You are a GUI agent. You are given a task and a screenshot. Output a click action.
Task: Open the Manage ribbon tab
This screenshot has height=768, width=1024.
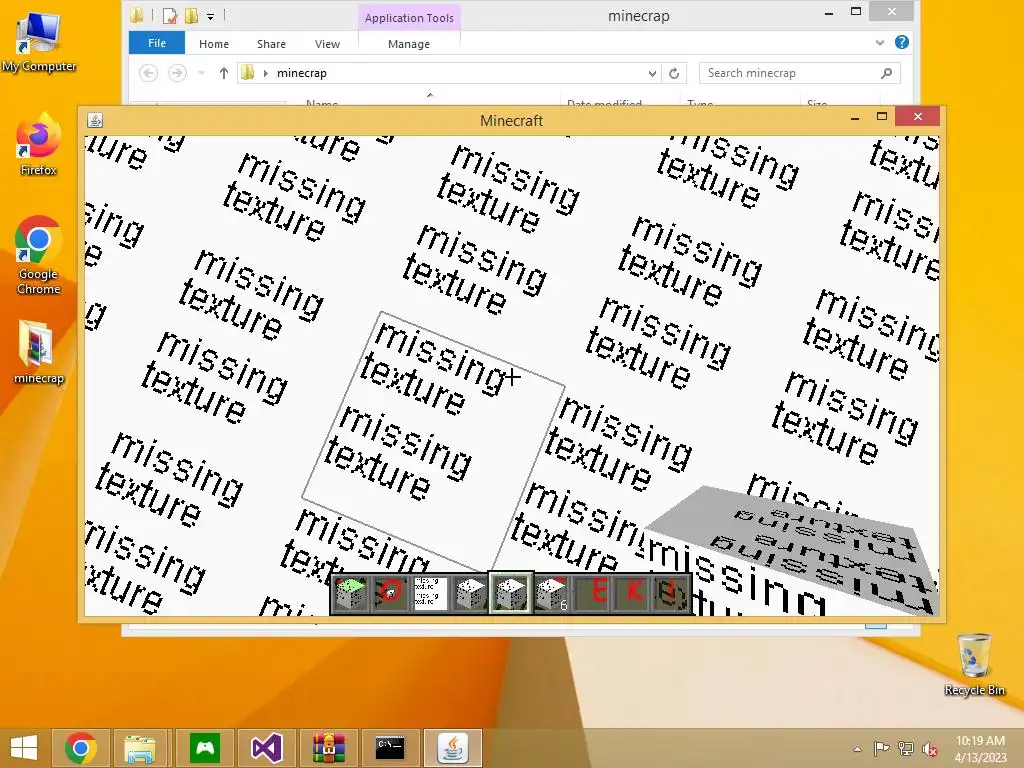pos(409,44)
